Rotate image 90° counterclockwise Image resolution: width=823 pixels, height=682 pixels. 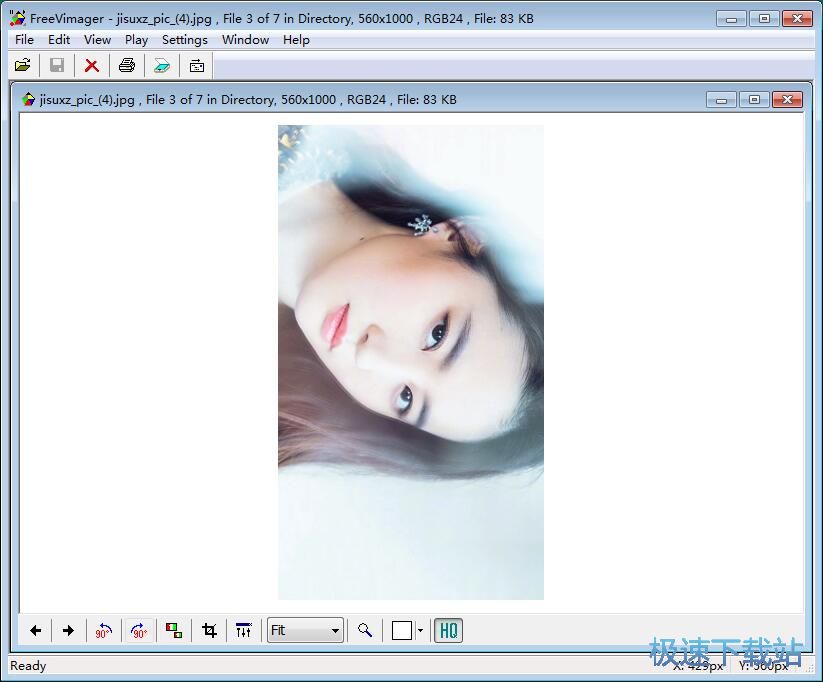click(103, 630)
